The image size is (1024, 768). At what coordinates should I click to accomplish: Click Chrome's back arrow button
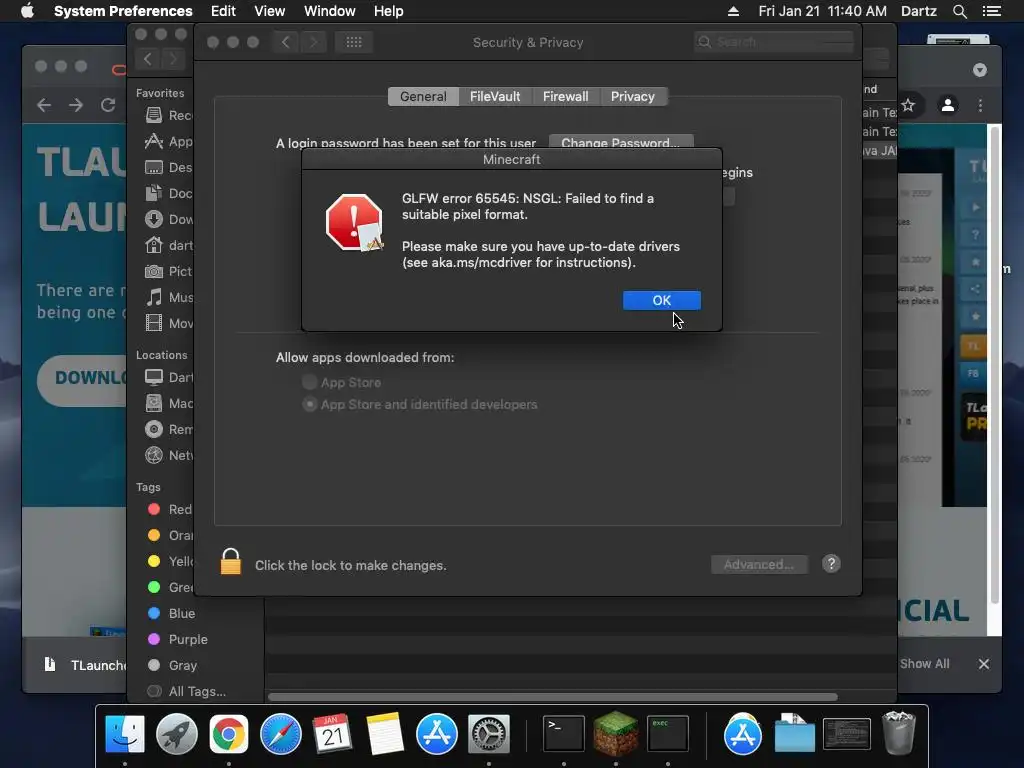(44, 105)
